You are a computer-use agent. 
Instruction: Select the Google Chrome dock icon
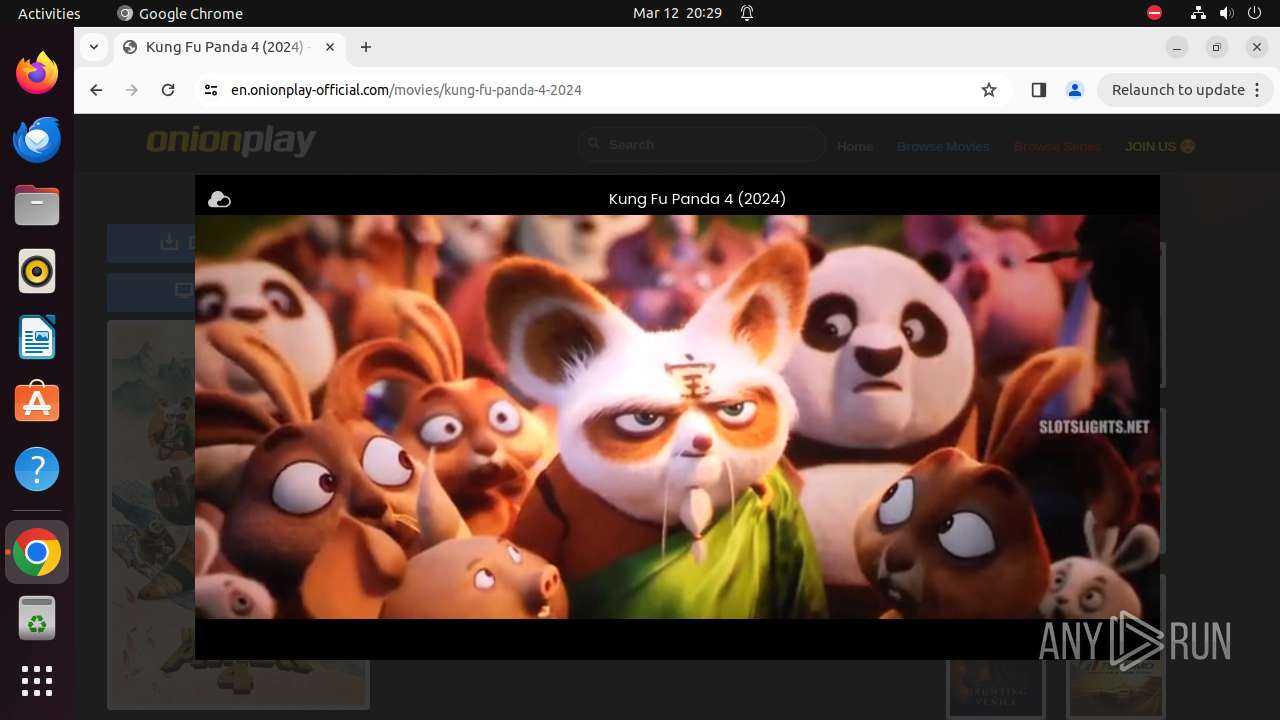coord(37,552)
